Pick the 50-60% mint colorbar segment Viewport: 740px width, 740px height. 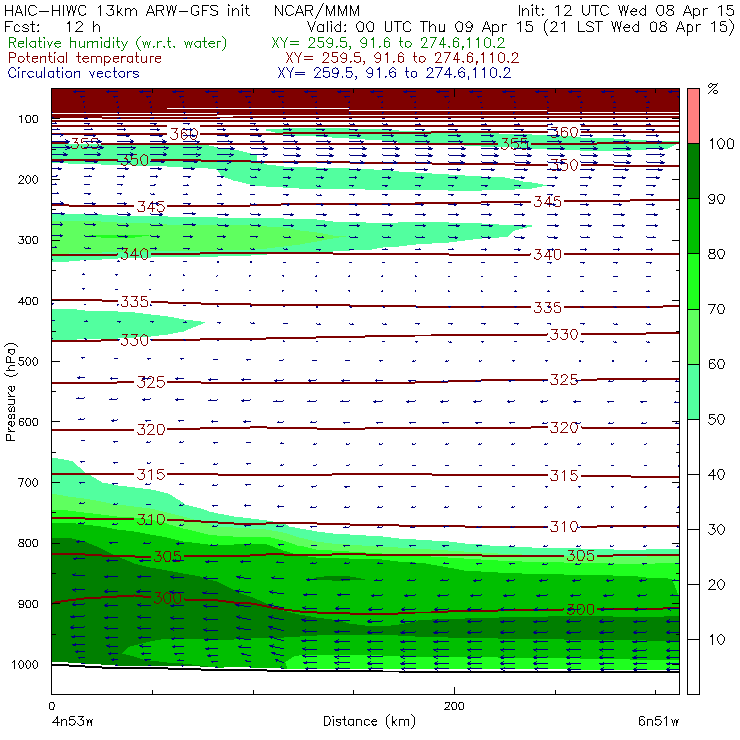coord(693,392)
